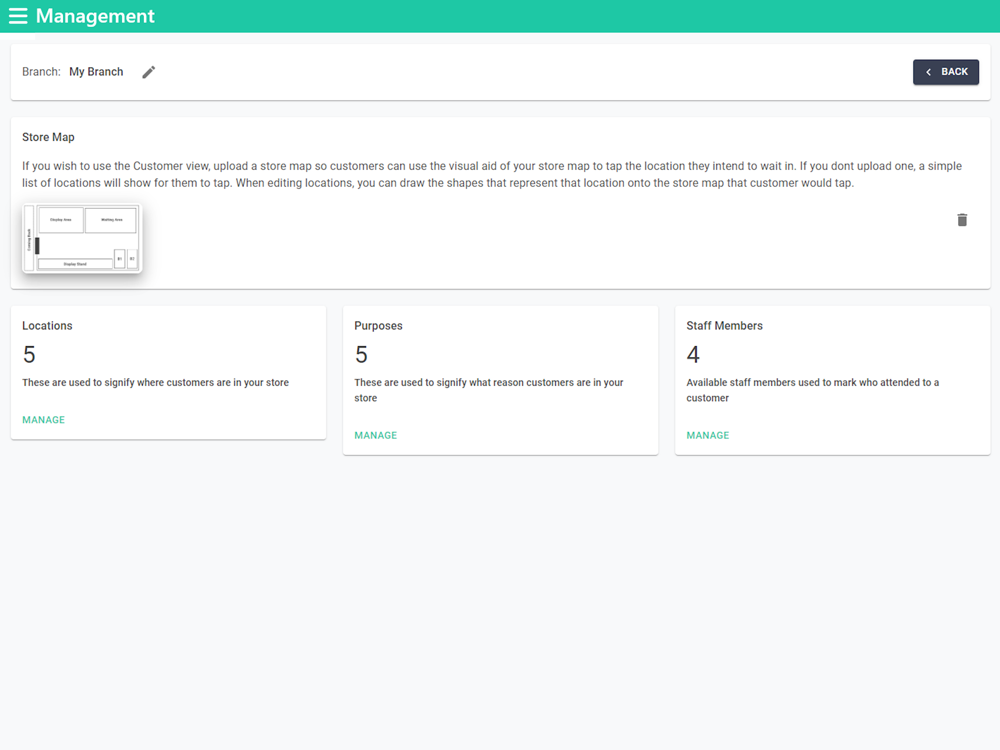1000x750 pixels.
Task: Click the Staff Members card heading
Action: pyautogui.click(x=724, y=326)
